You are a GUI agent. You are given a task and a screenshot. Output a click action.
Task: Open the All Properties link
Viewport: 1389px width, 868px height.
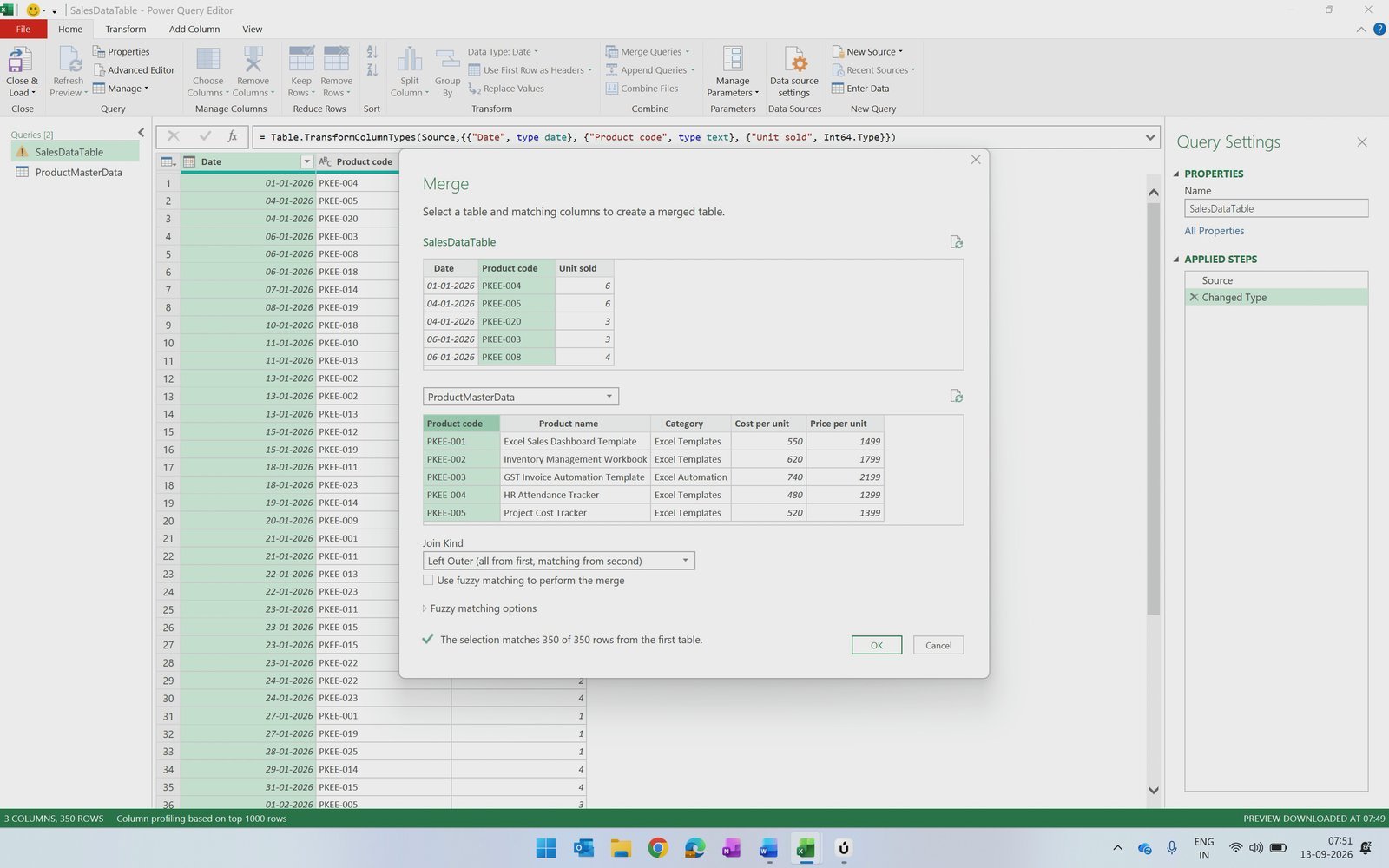(x=1215, y=231)
